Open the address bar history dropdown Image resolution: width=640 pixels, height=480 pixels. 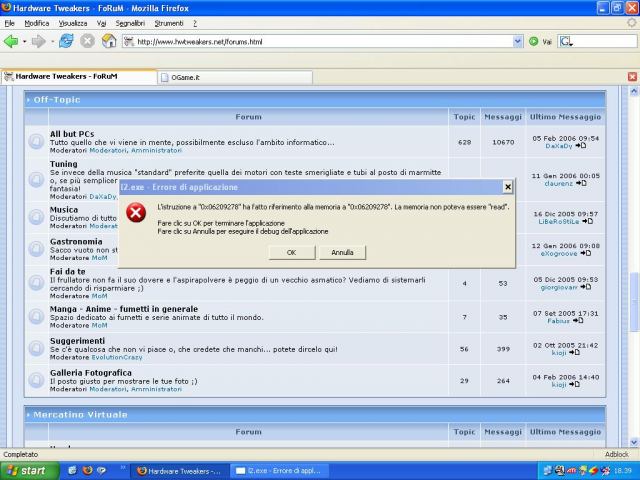coord(517,42)
